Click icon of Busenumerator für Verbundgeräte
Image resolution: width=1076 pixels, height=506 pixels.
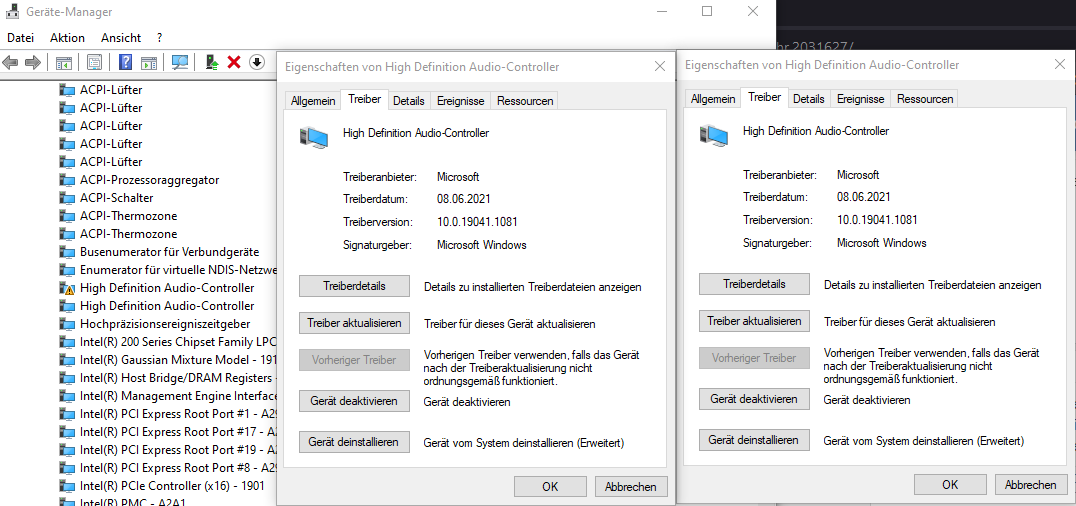pyautogui.click(x=67, y=252)
